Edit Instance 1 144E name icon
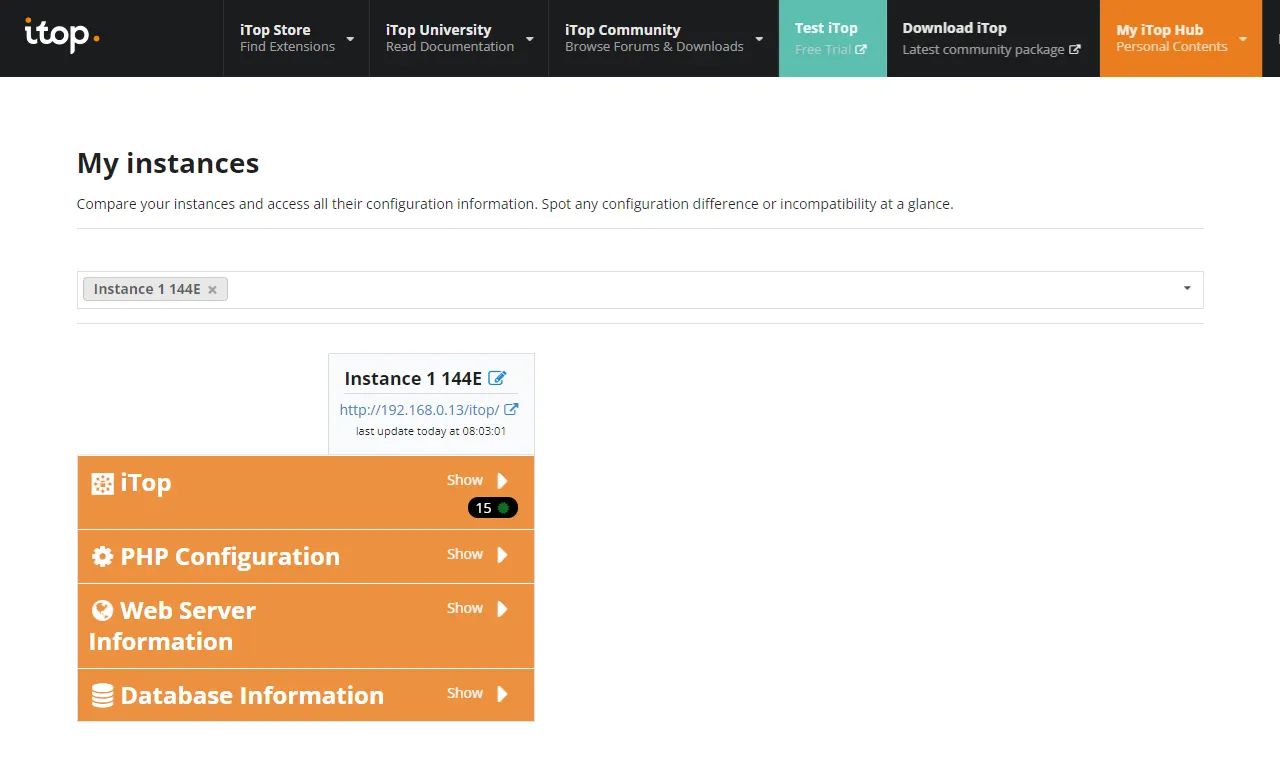Viewport: 1280px width, 768px height. 497,378
